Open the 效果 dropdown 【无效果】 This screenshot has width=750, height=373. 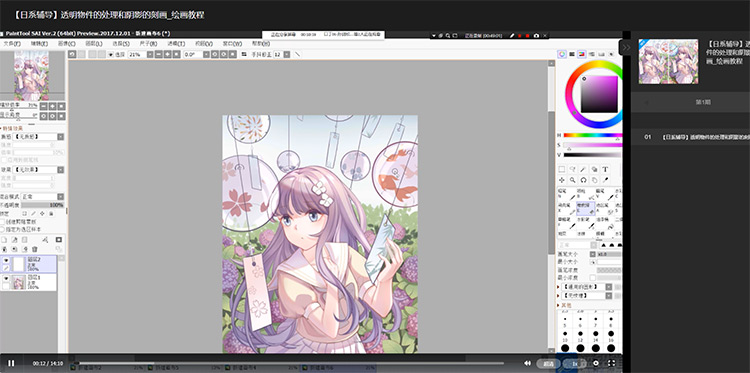pyautogui.click(x=60, y=170)
